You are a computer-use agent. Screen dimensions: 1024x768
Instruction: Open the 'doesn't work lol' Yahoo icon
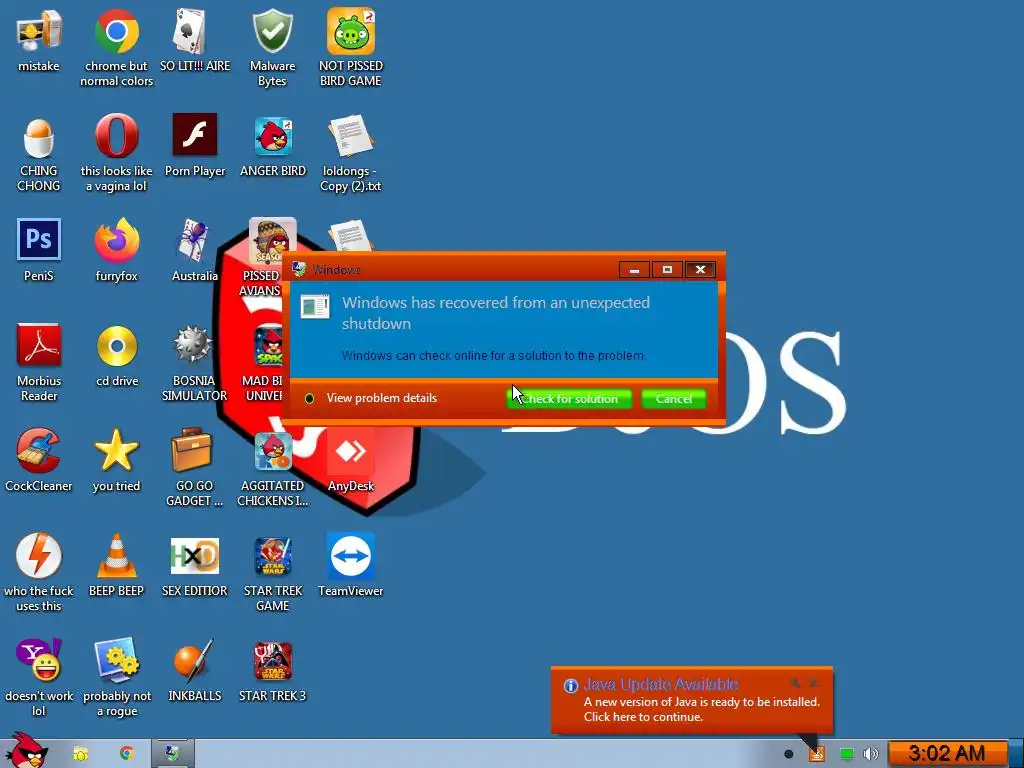coord(39,660)
